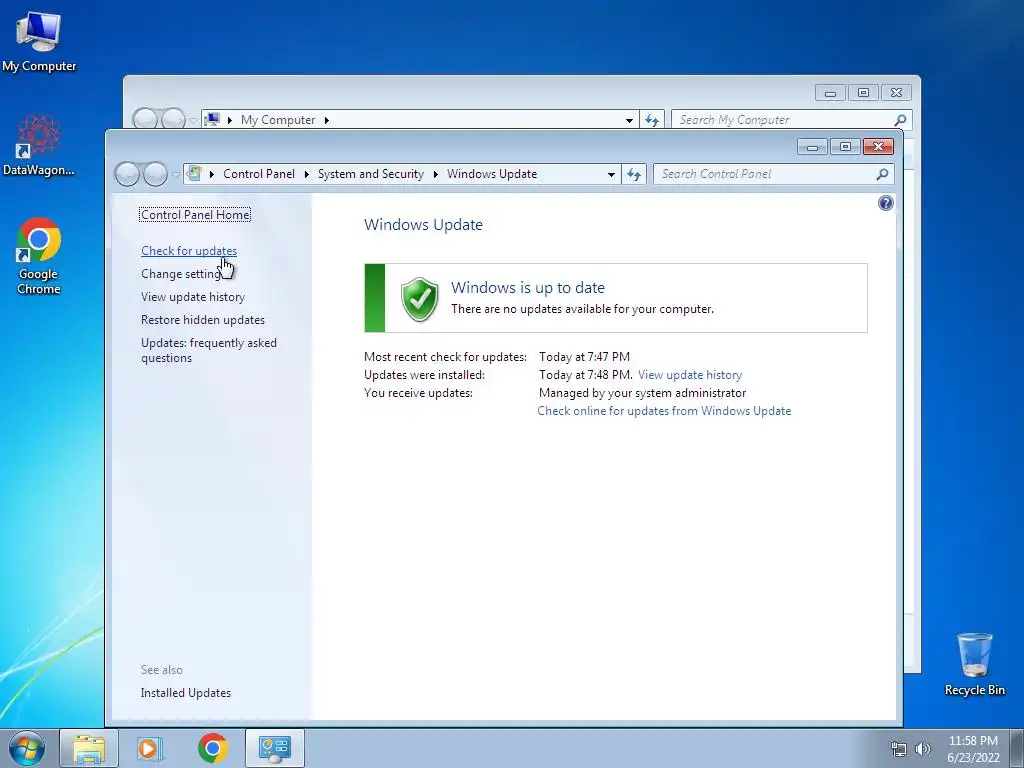The height and width of the screenshot is (768, 1024).
Task: Expand the arrow before Control Panel breadcrumb
Action: [x=212, y=174]
